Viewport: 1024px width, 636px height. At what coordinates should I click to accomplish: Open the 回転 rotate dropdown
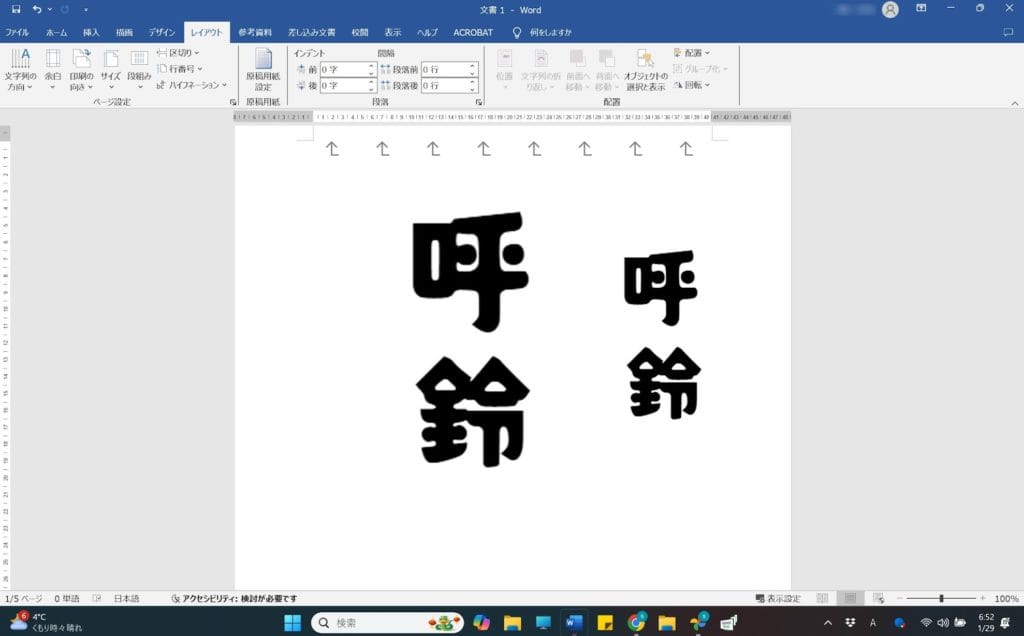click(692, 85)
